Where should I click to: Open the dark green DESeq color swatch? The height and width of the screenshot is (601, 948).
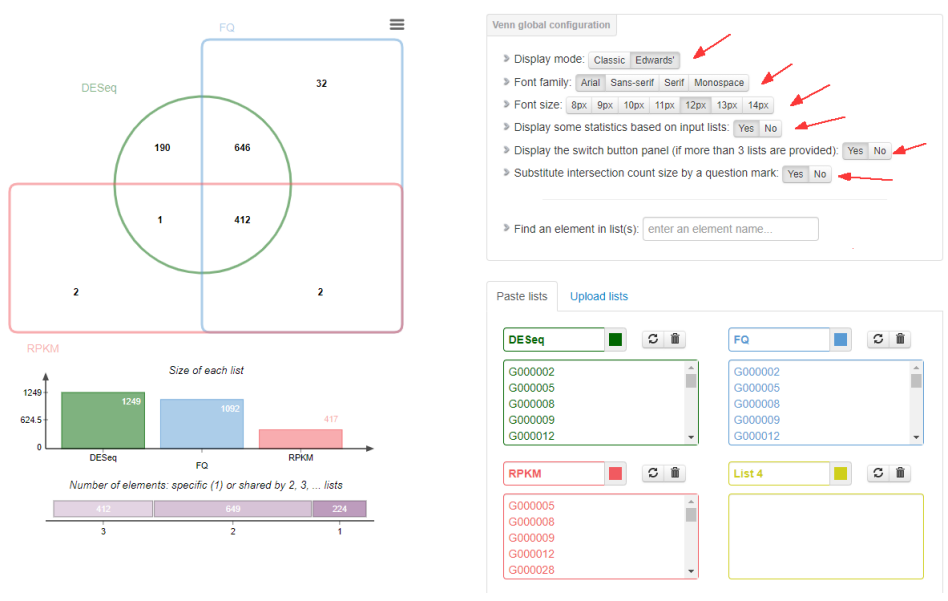point(616,340)
